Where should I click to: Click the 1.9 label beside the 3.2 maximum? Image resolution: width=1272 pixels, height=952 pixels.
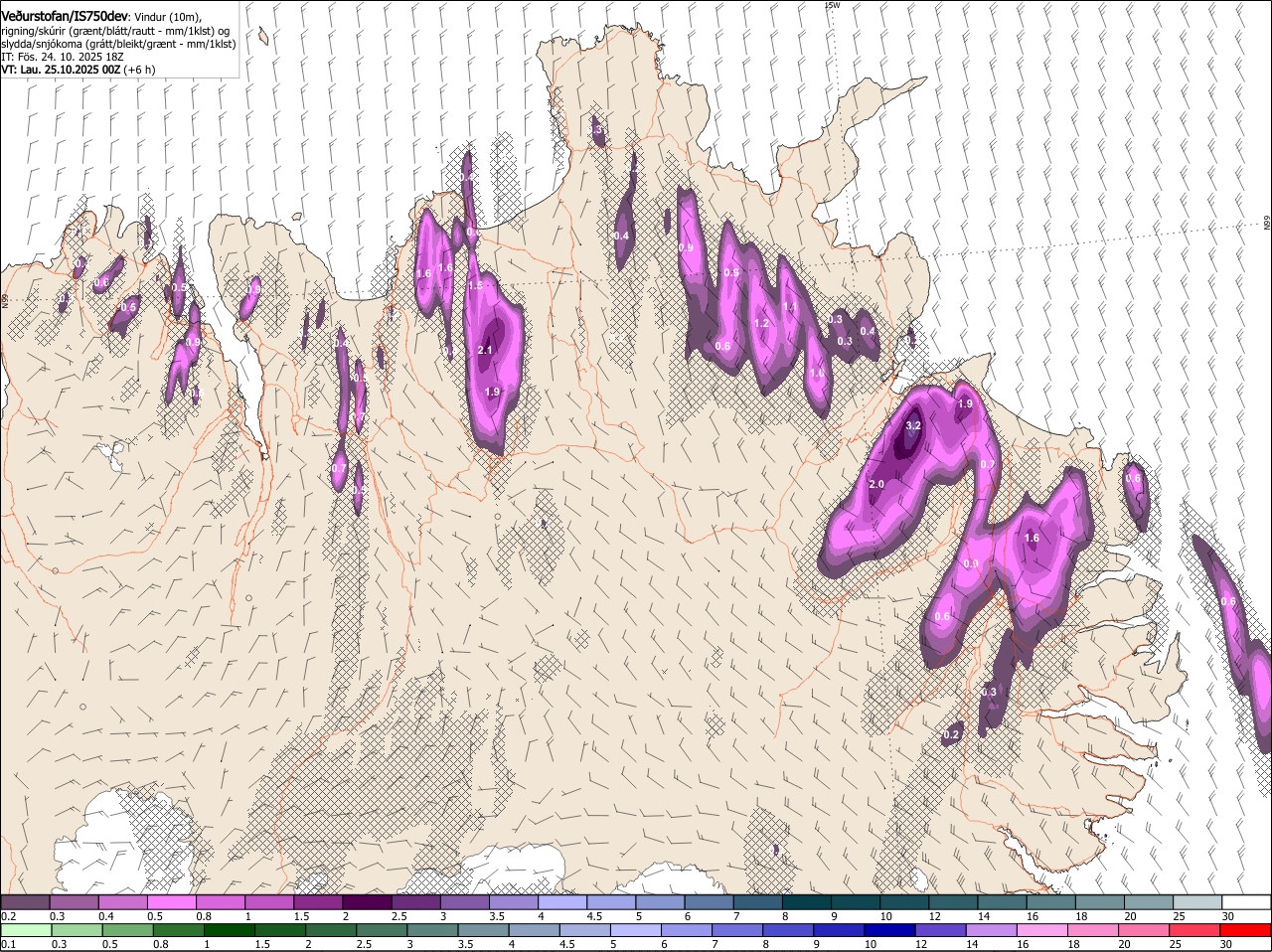[x=965, y=404]
